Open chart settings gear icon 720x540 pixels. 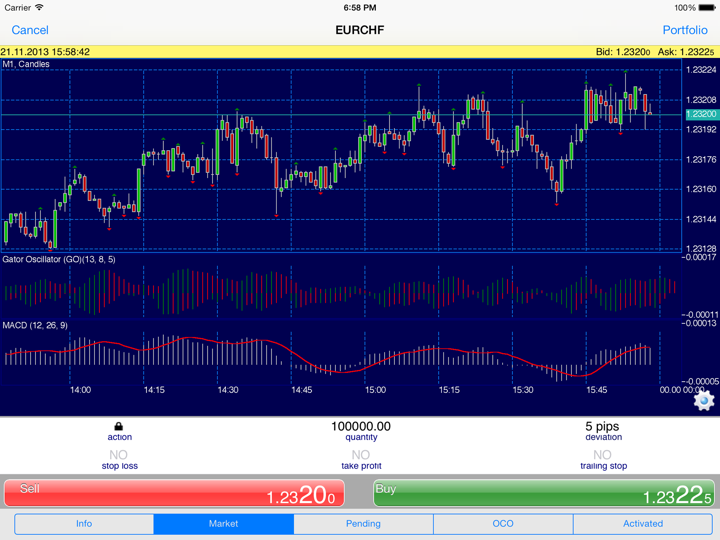(703, 400)
